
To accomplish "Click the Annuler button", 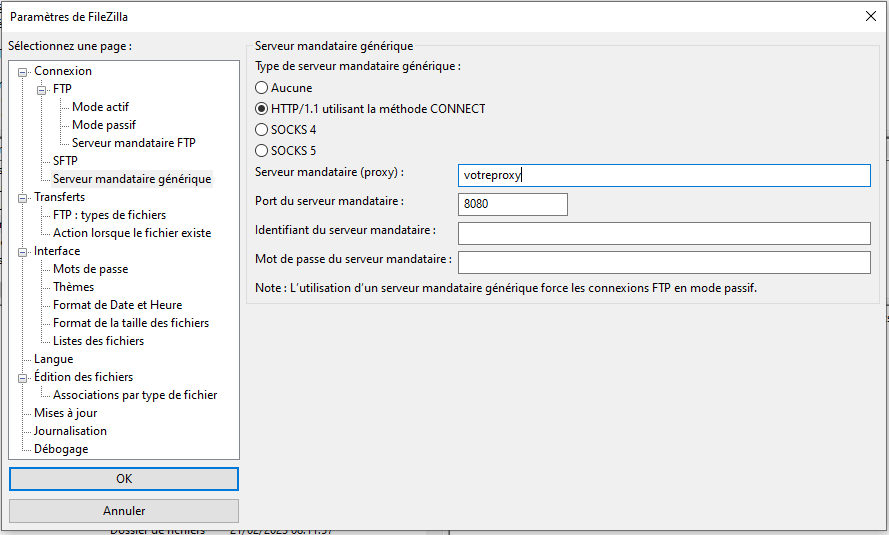I will tap(124, 511).
